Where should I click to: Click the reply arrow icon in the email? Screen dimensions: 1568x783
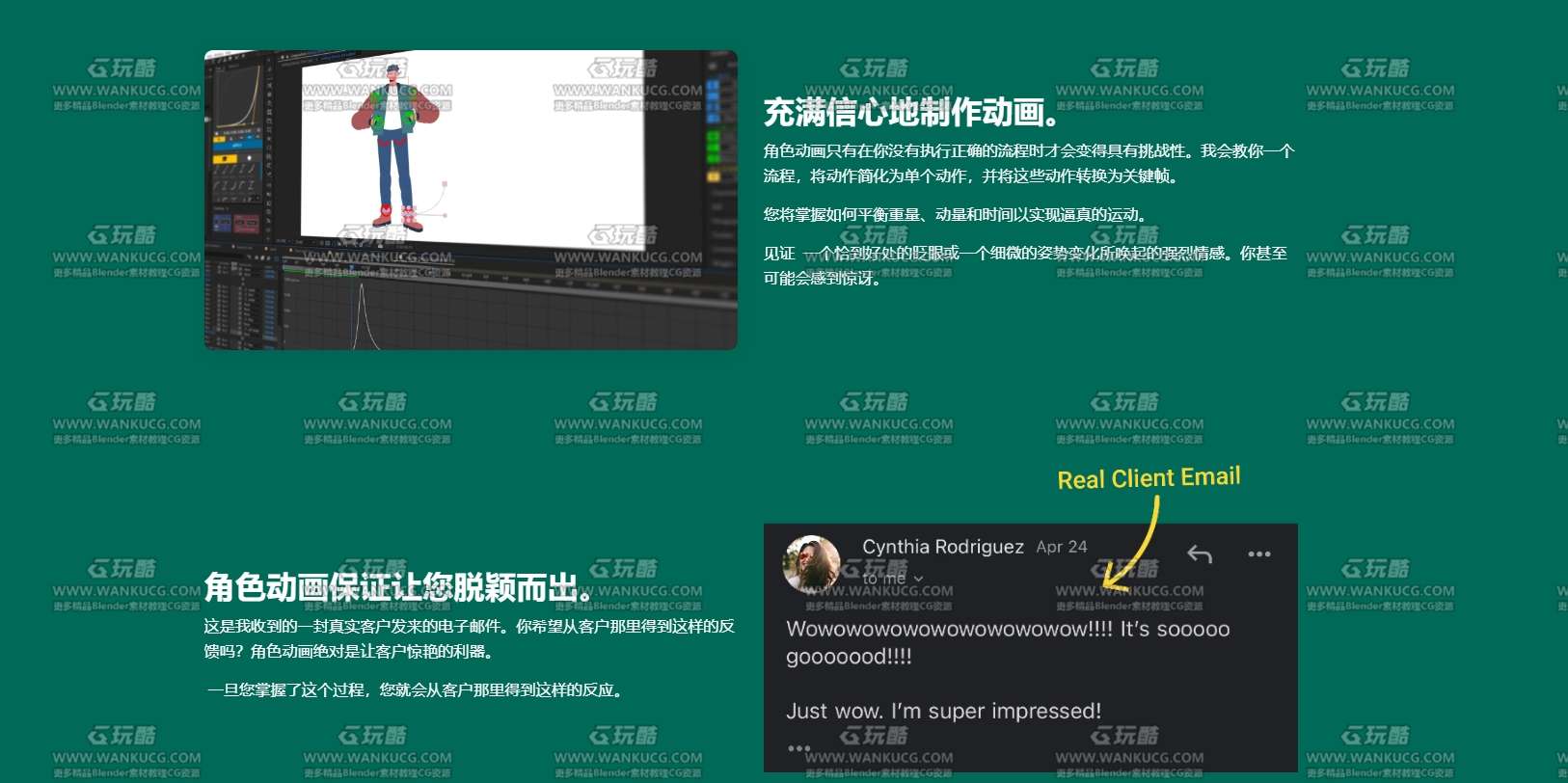tap(1200, 554)
